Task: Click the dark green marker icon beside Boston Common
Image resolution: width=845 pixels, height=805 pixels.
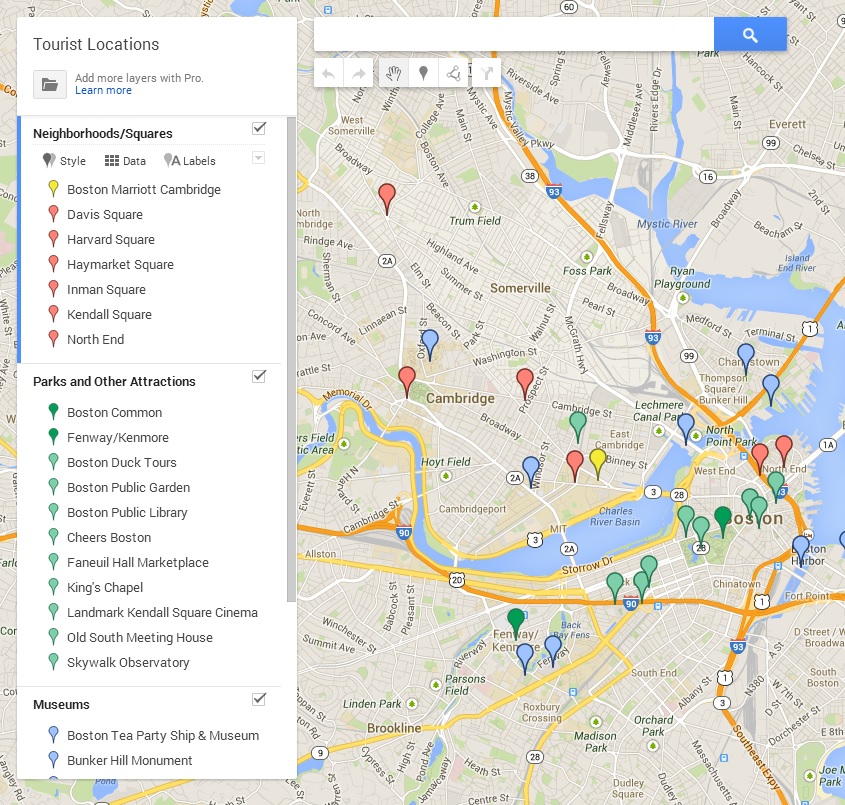Action: [53, 412]
